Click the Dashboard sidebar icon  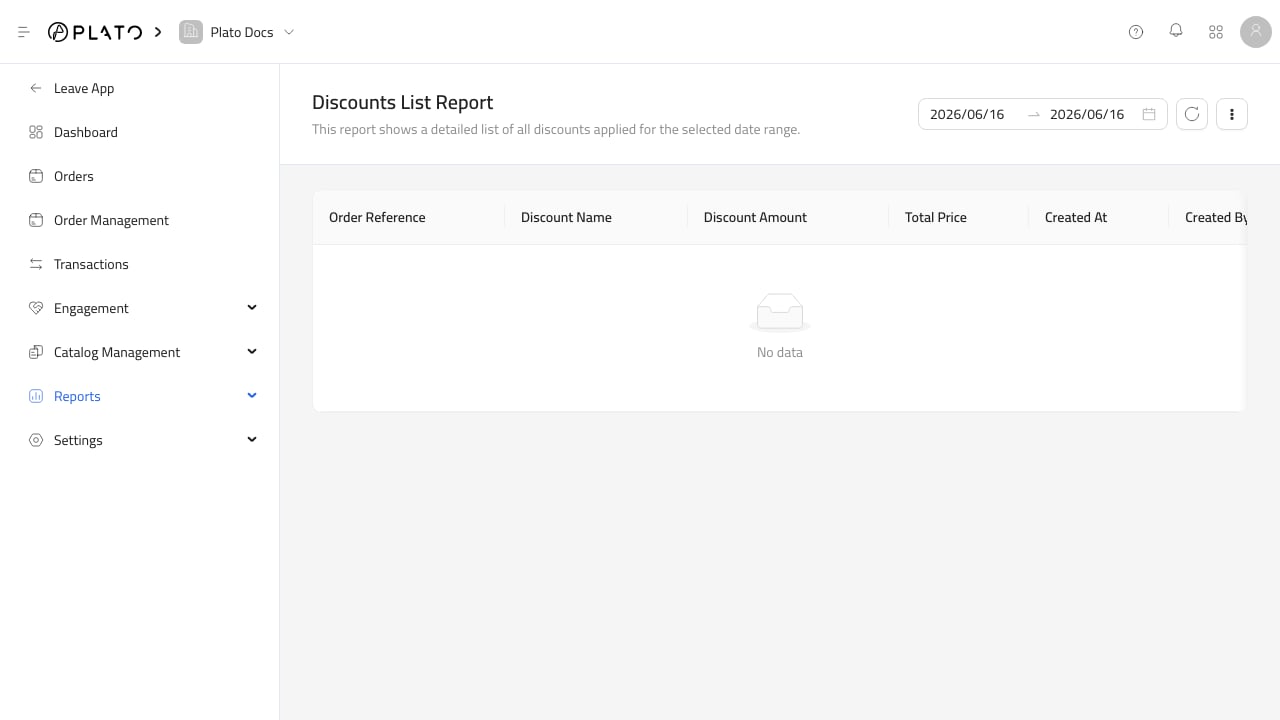[36, 132]
